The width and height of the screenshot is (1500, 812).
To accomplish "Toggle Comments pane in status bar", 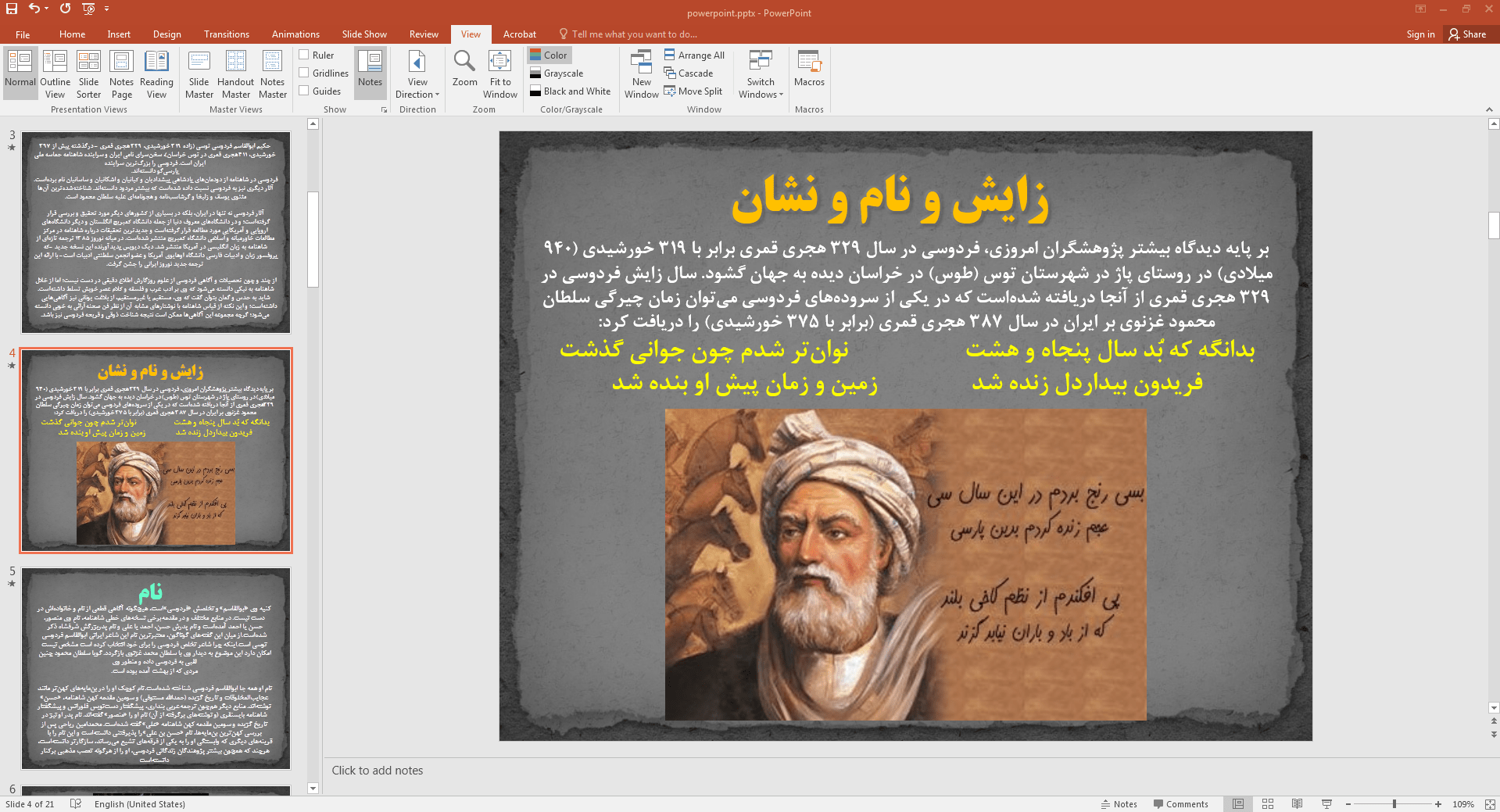I will click(1180, 803).
